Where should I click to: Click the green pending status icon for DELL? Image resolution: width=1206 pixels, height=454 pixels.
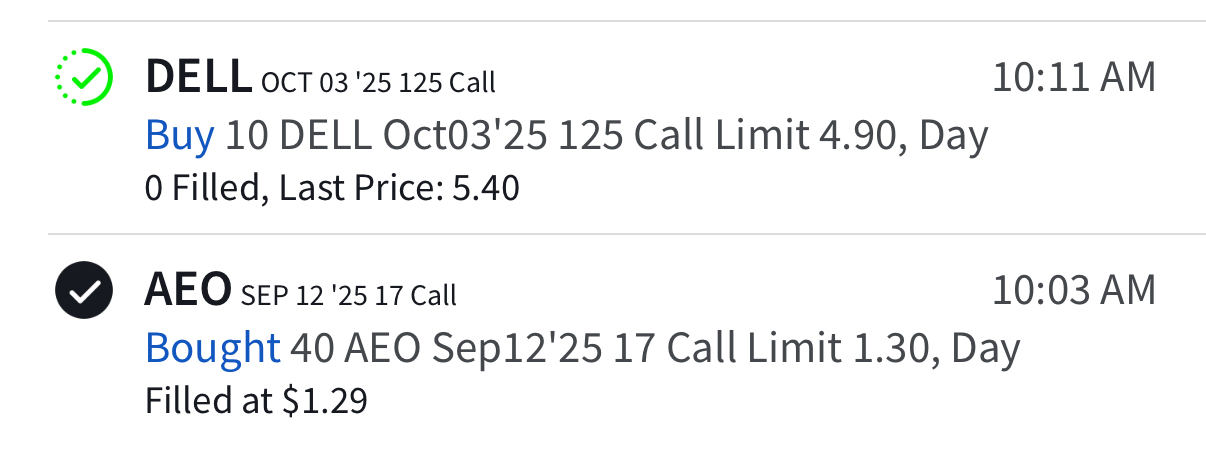click(85, 77)
